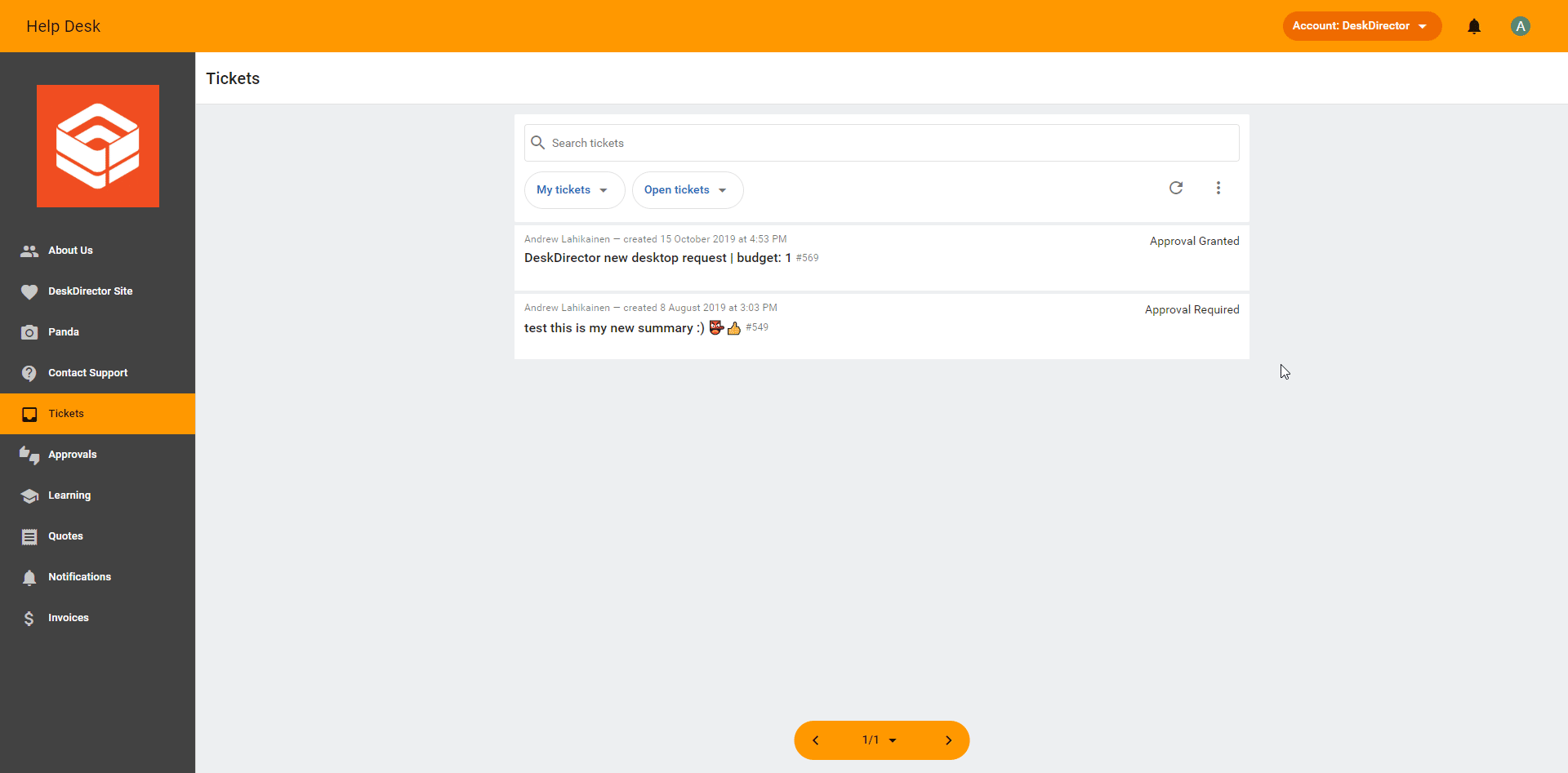
Task: Click created 15 October 2019 text
Action: 705,239
